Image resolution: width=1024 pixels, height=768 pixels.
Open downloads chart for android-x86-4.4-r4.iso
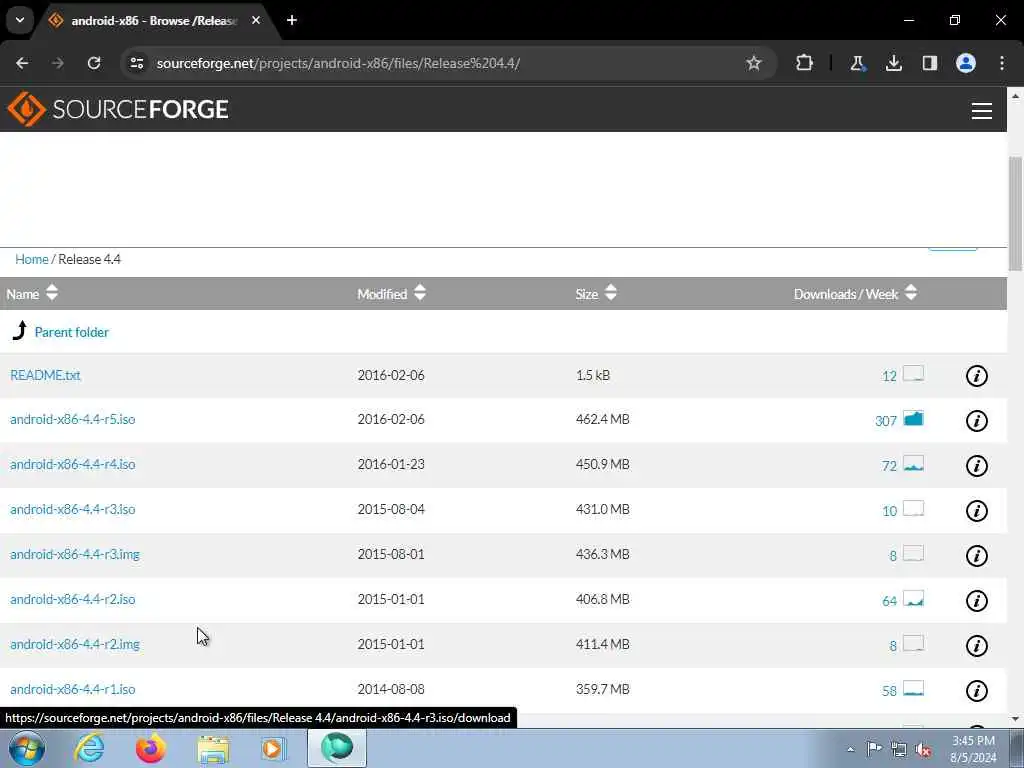913,464
